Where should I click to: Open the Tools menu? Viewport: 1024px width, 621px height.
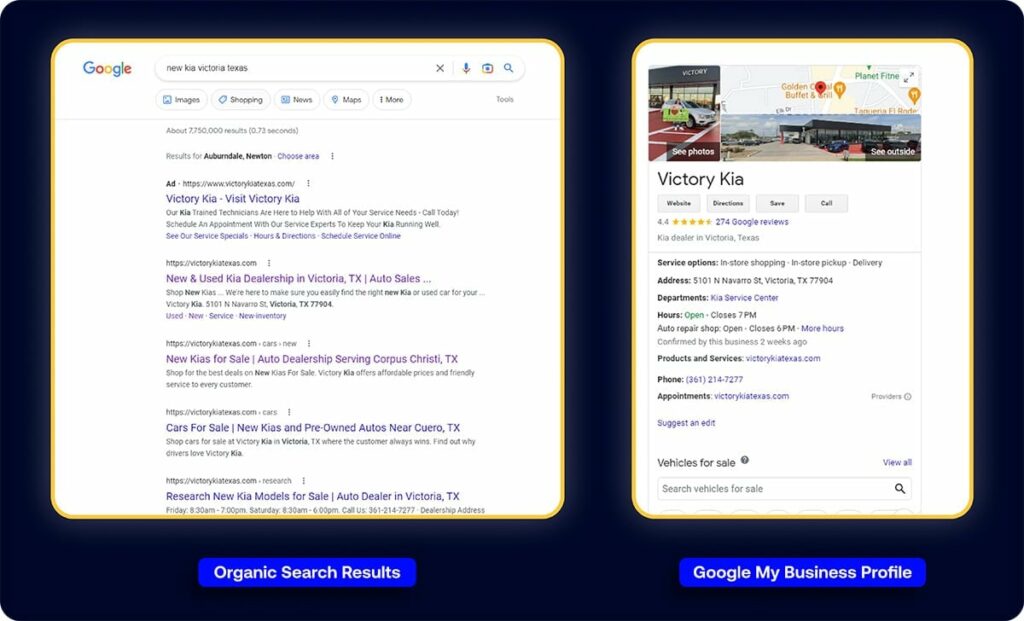pos(505,99)
